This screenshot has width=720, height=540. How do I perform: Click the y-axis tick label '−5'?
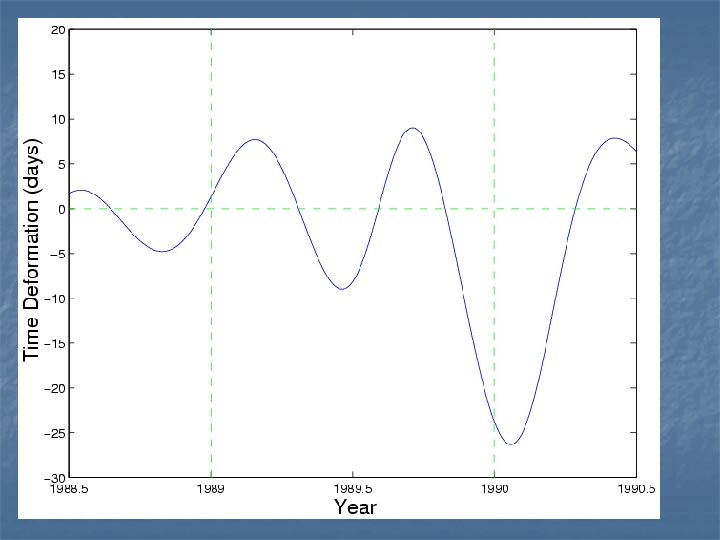pos(58,254)
